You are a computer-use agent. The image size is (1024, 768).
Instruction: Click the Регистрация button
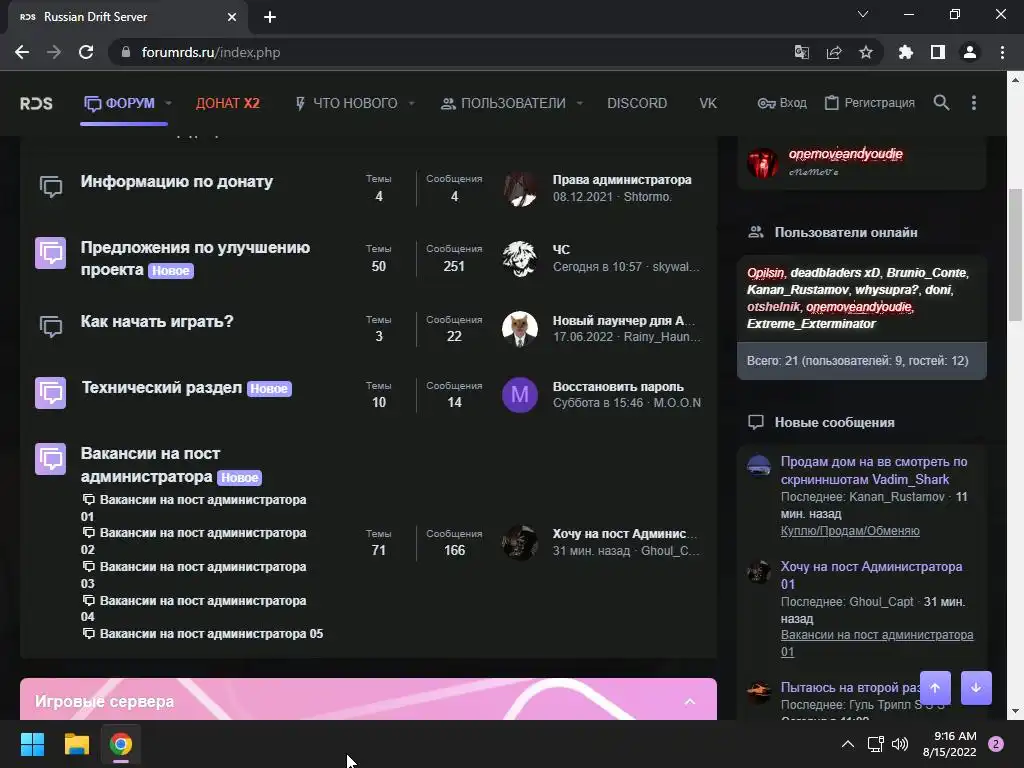(869, 103)
